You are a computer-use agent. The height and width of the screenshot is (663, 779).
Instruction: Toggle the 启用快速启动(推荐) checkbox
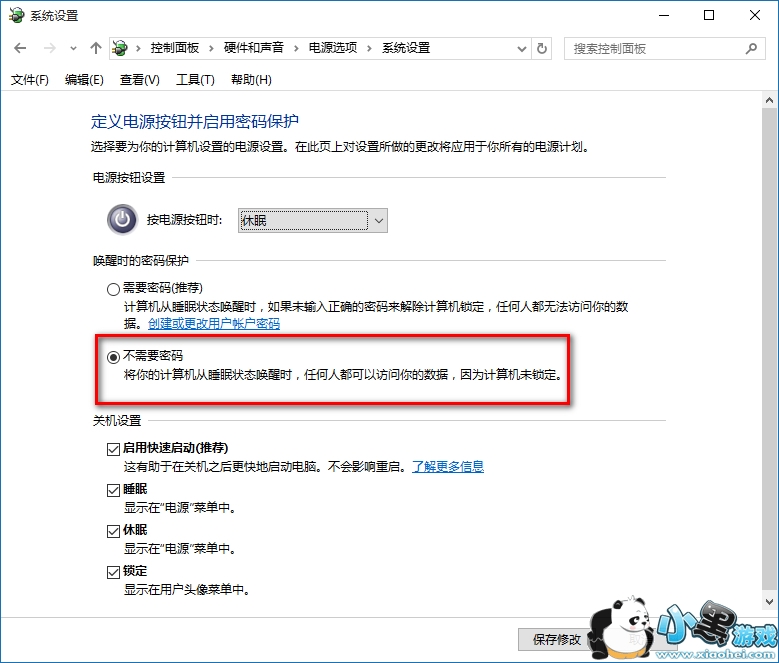tap(113, 449)
